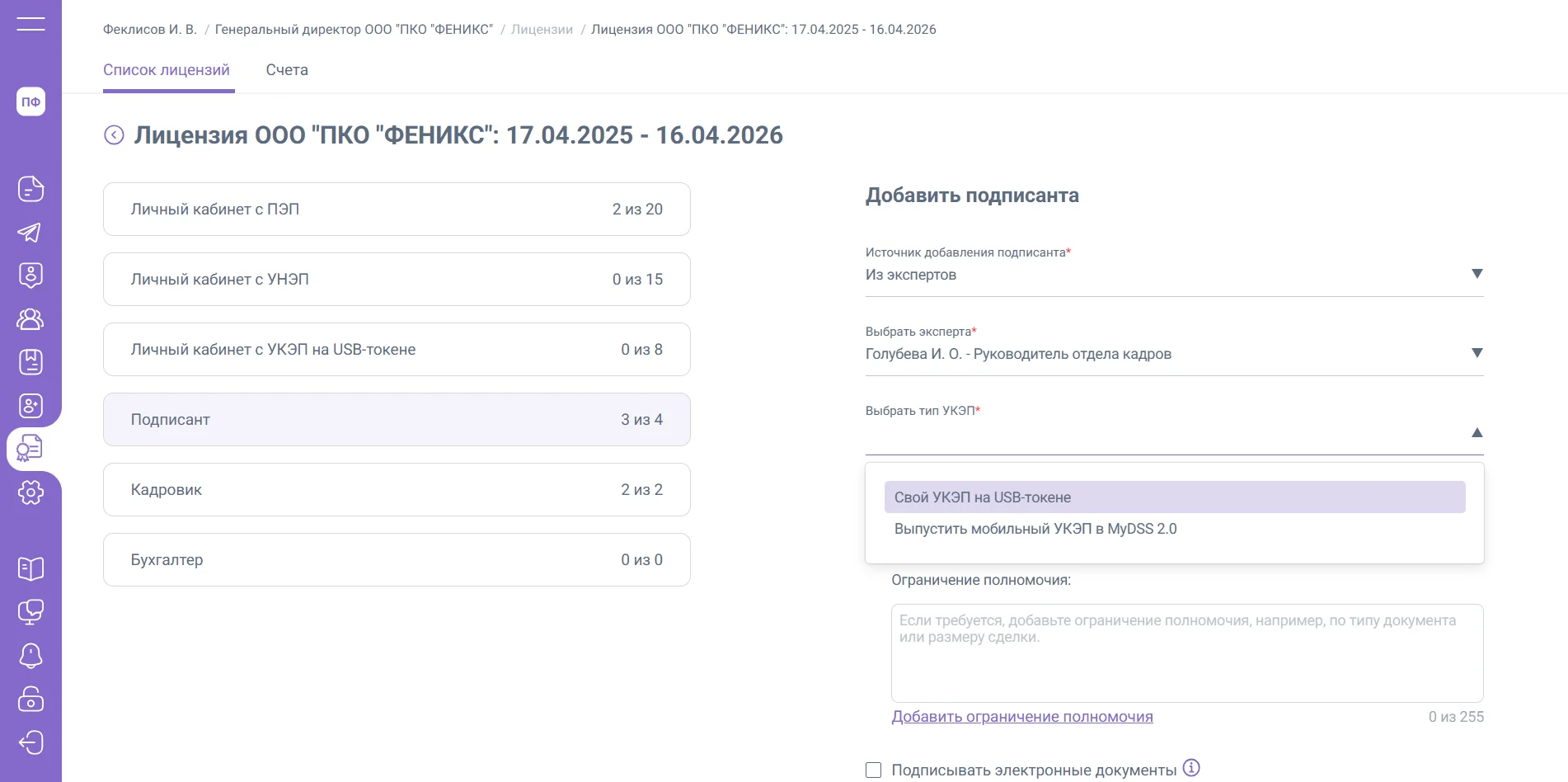The height and width of the screenshot is (782, 1568).
Task: Click the info icon near signing checkbox
Action: tap(1191, 768)
